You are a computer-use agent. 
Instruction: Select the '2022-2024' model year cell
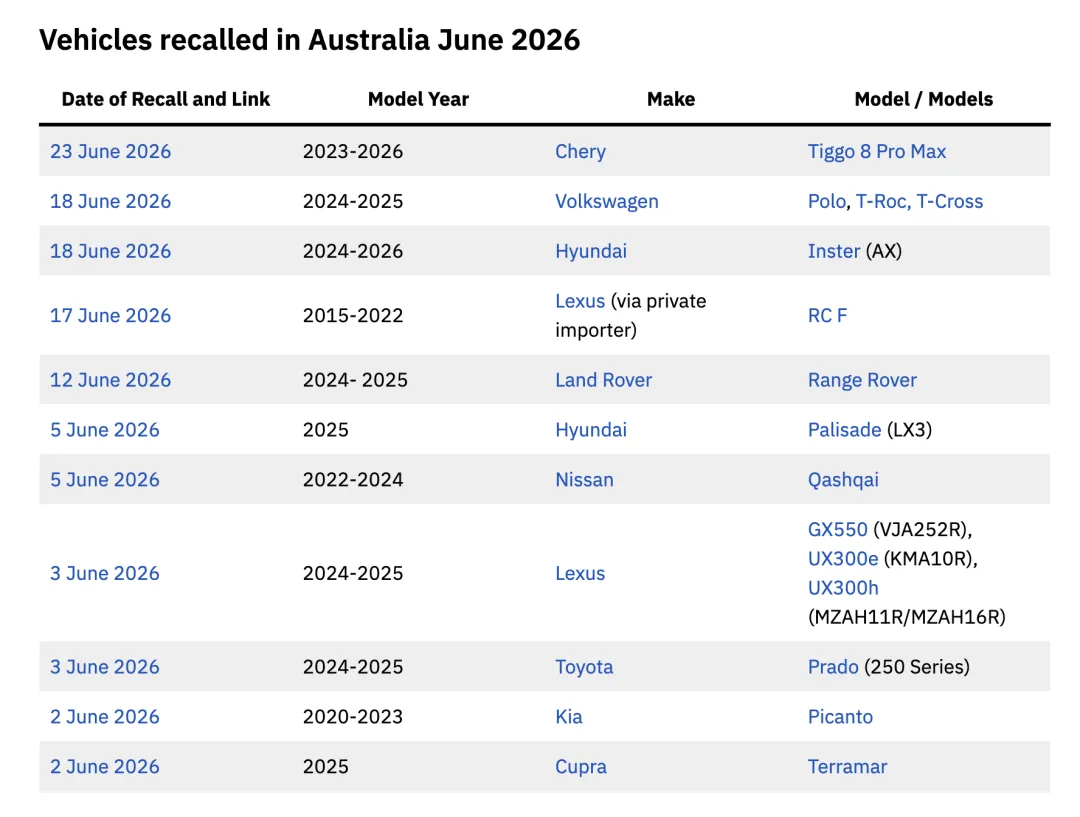[x=353, y=479]
